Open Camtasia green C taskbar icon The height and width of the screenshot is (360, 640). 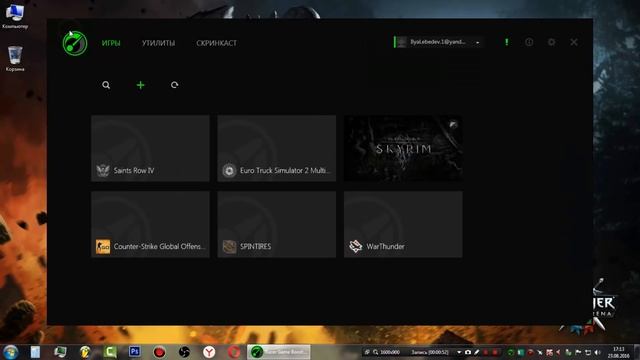[x=110, y=351]
